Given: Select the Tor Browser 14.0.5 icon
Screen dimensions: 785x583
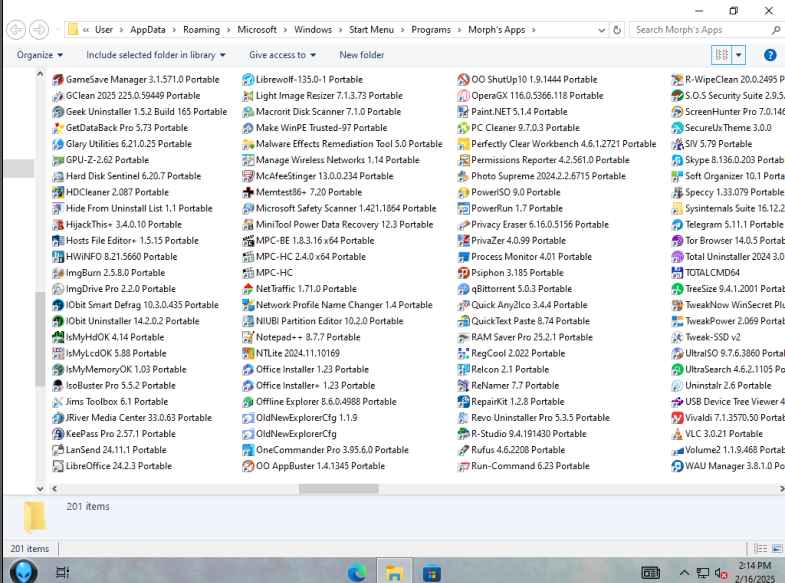Looking at the screenshot, I should click(x=677, y=241).
